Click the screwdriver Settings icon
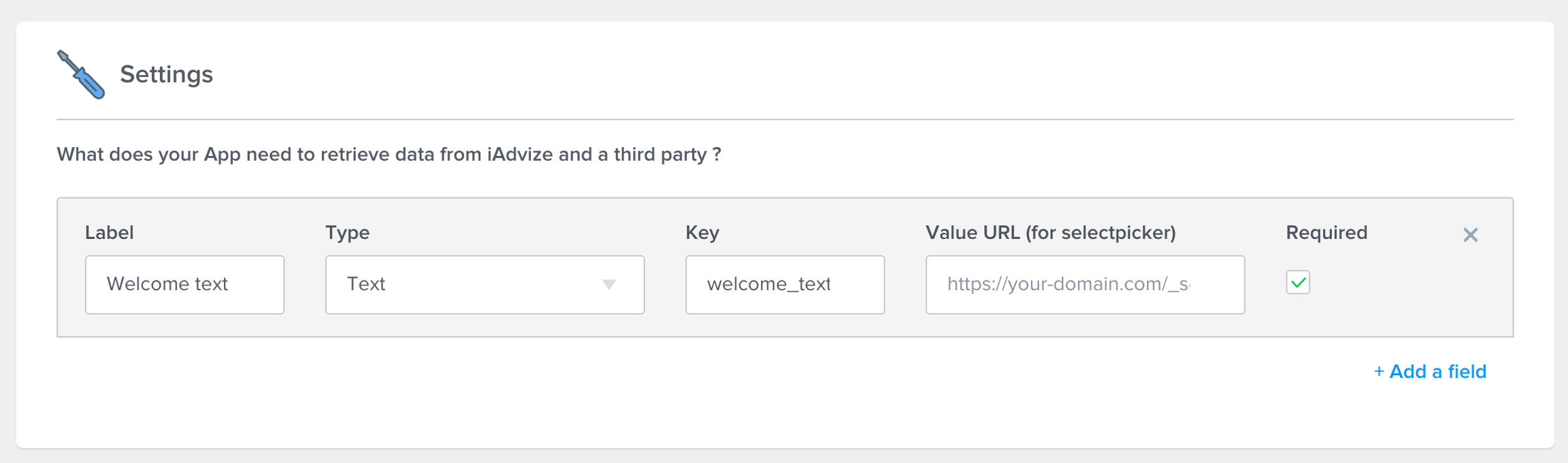The image size is (1568, 463). pos(81,74)
